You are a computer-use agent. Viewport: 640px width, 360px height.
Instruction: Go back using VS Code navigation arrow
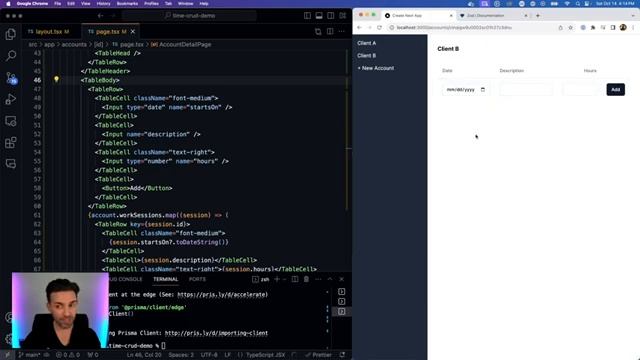coord(100,16)
